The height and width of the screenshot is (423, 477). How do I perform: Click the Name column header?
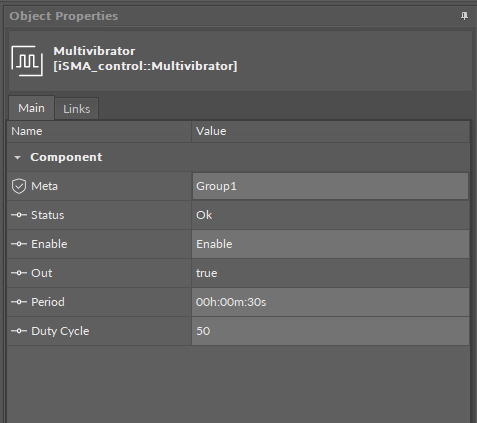(x=99, y=131)
